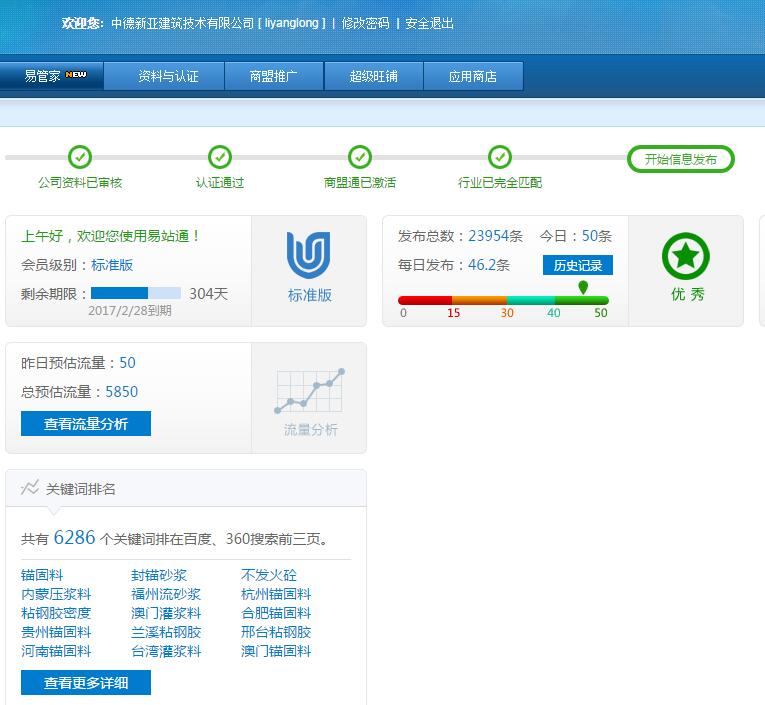Open the 商盟推广 menu tab
765x705 pixels.
tap(273, 76)
